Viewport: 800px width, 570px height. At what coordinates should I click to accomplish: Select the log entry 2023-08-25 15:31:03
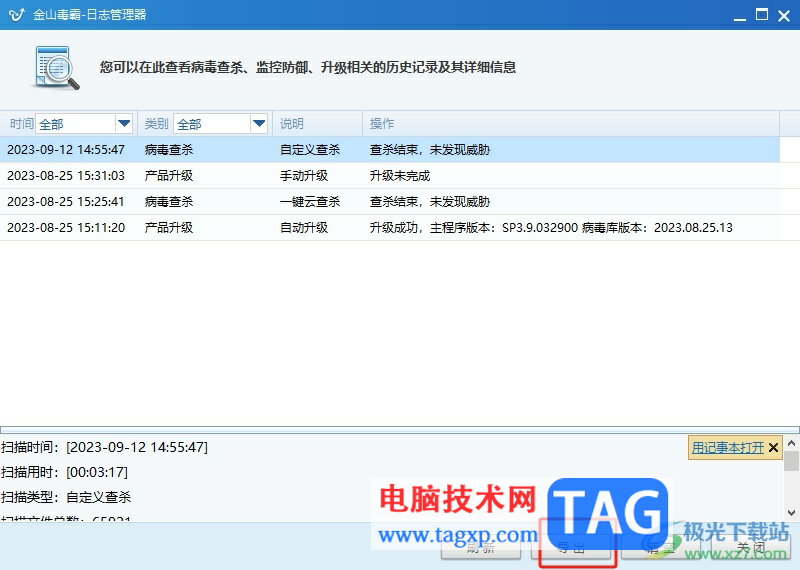[390, 176]
